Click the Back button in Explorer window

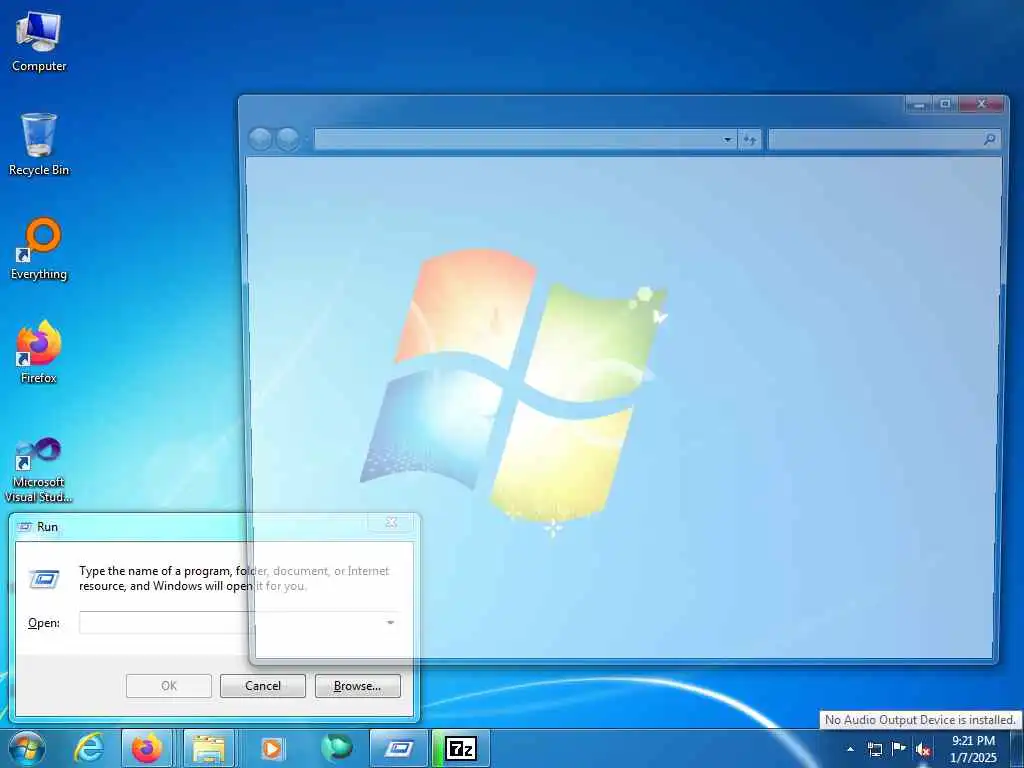pyautogui.click(x=261, y=139)
